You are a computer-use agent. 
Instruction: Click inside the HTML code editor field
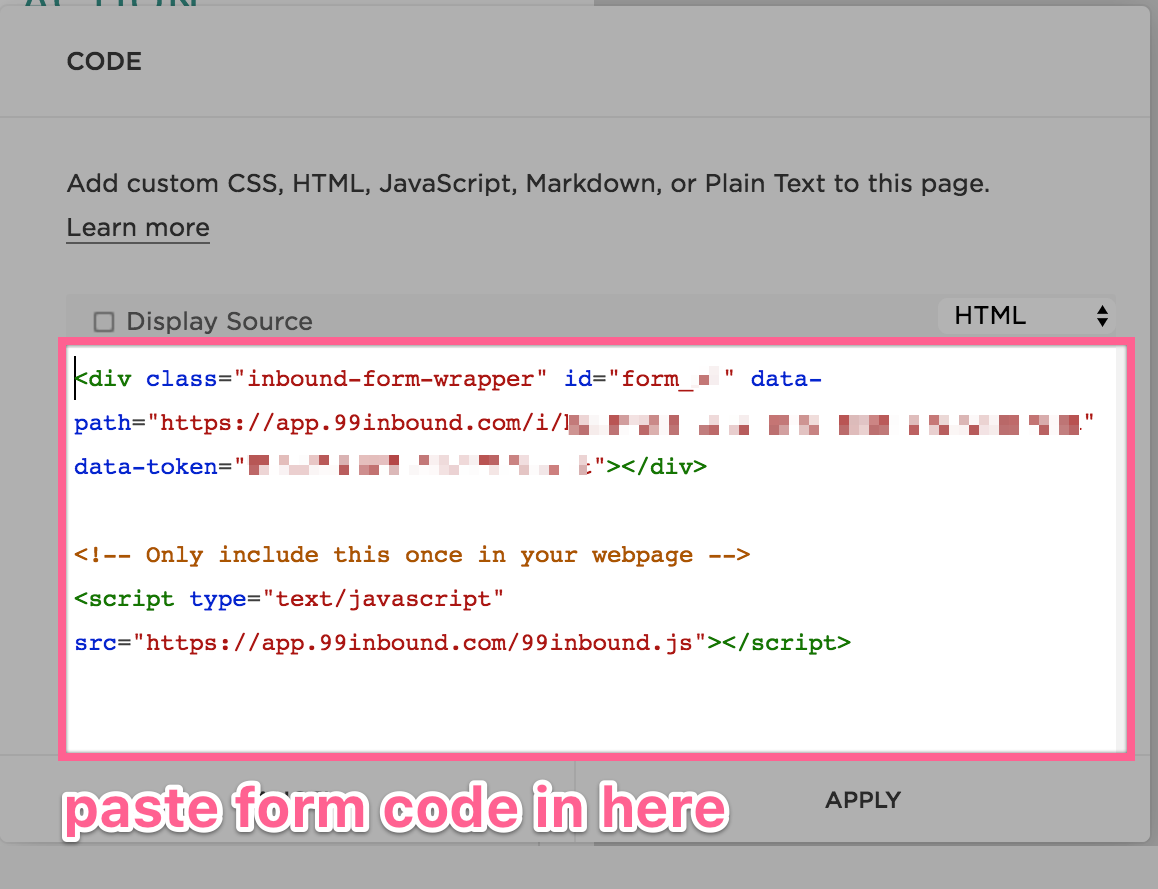click(596, 549)
